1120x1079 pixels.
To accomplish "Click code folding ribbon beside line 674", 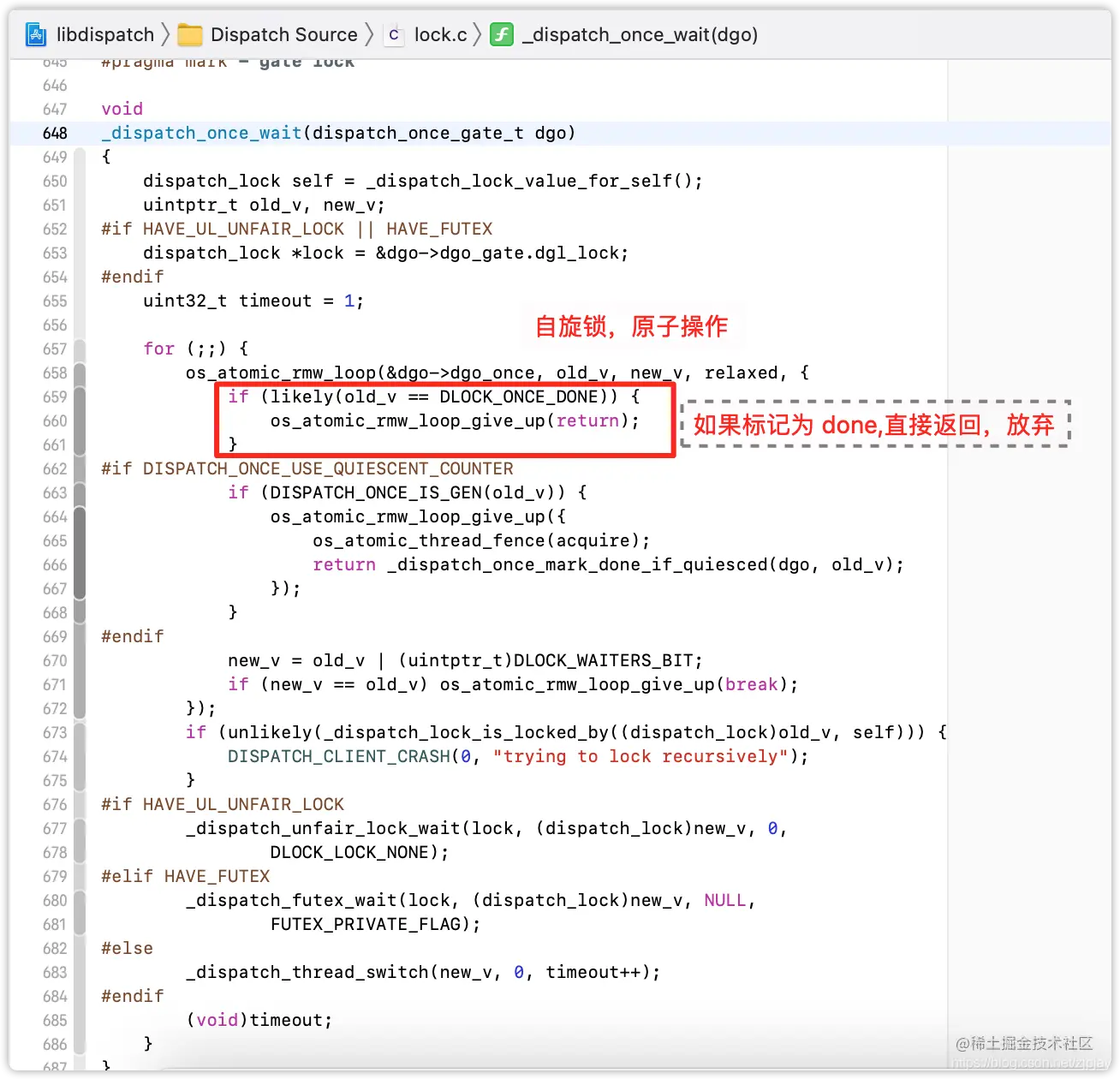I will point(80,756).
